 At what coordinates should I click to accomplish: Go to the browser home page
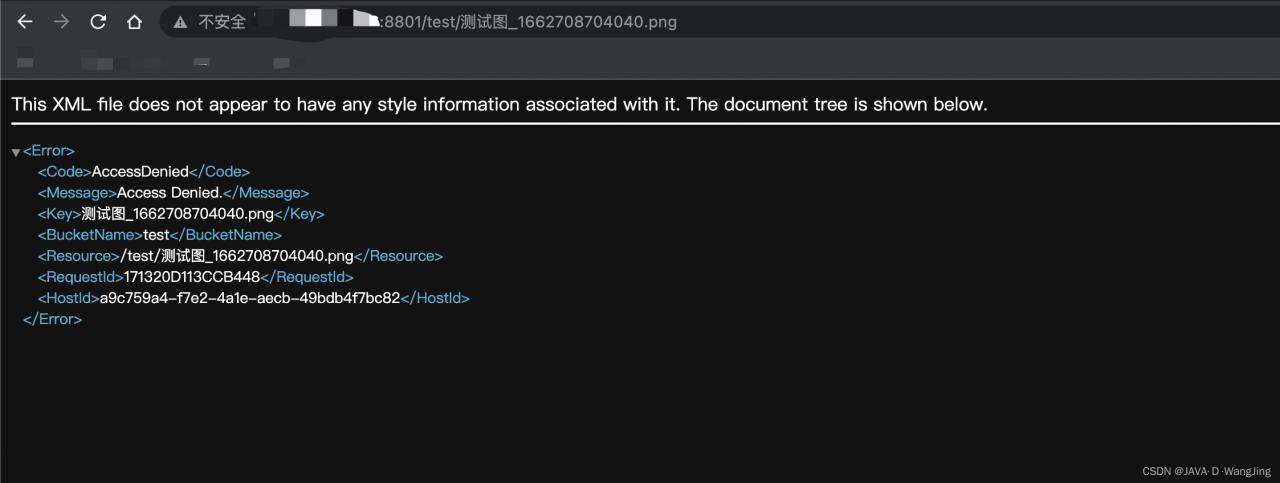[x=134, y=22]
